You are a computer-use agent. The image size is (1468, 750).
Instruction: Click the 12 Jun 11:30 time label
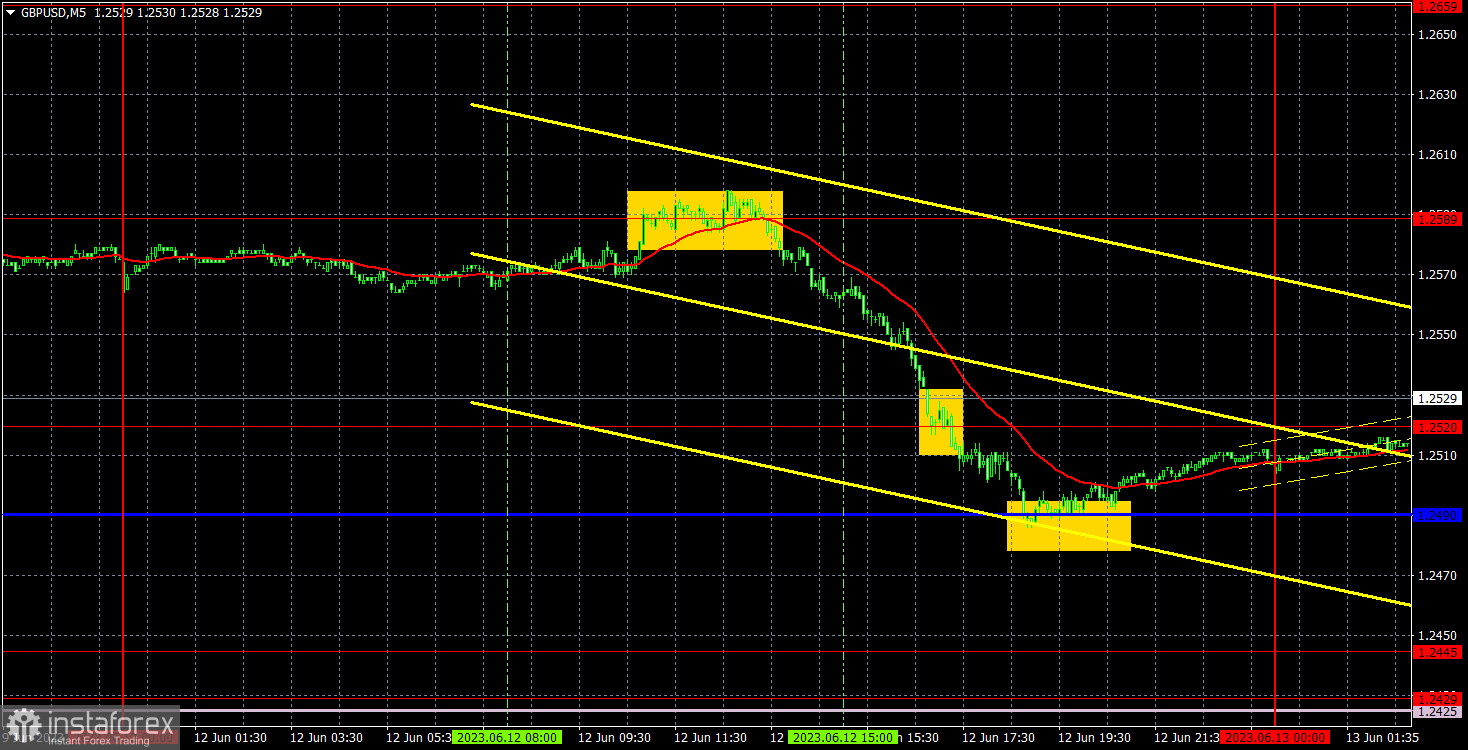710,737
